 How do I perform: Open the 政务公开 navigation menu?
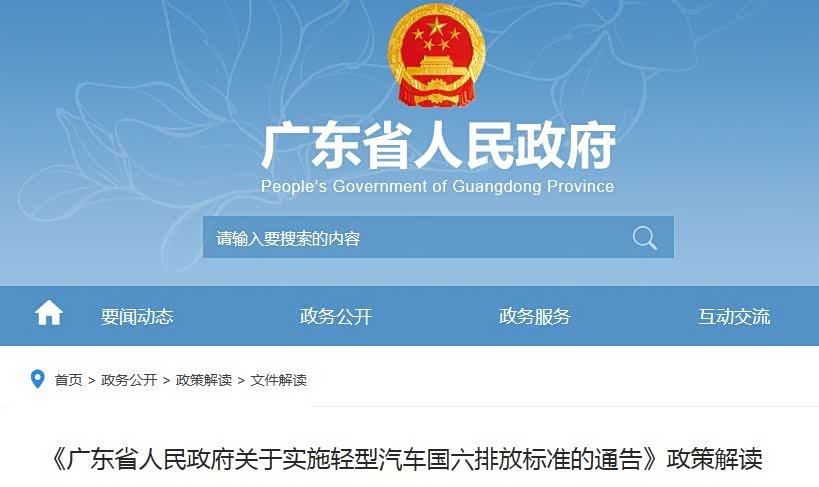(x=335, y=316)
